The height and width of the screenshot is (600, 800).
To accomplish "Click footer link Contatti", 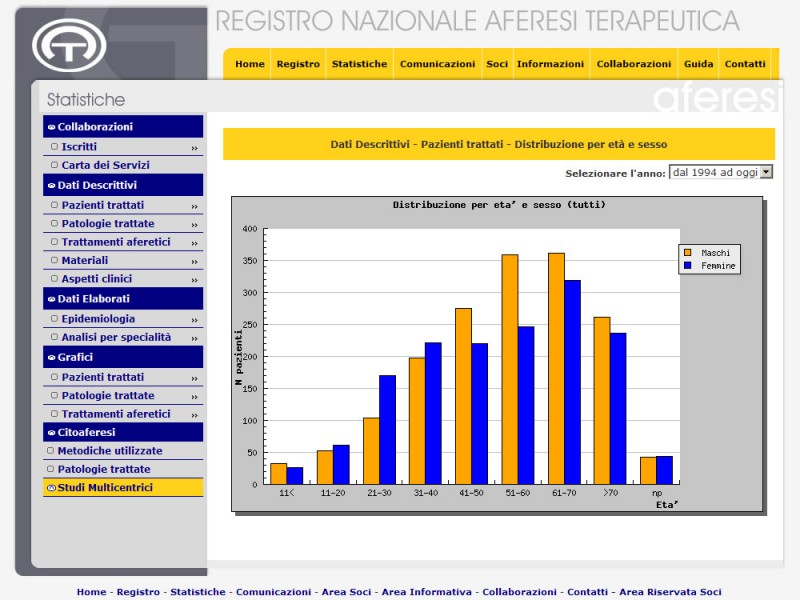I will 587,592.
